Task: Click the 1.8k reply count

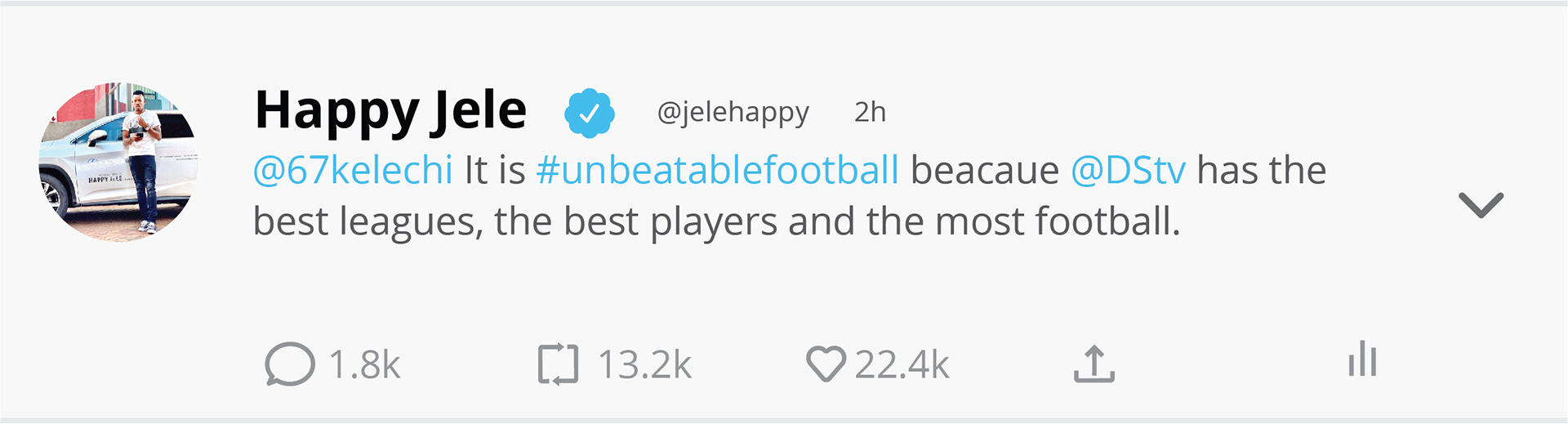Action: [364, 365]
